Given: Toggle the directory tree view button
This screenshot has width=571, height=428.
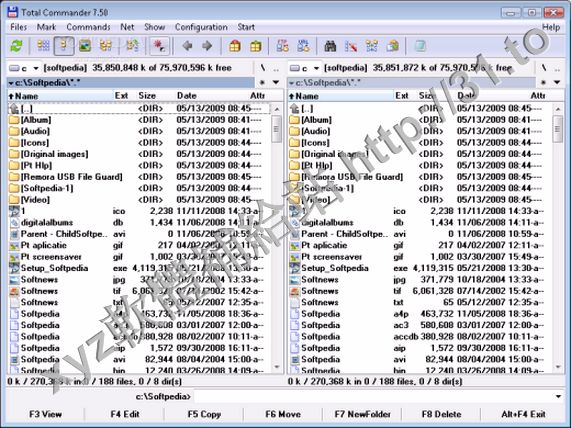Looking at the screenshot, I should pos(106,46).
